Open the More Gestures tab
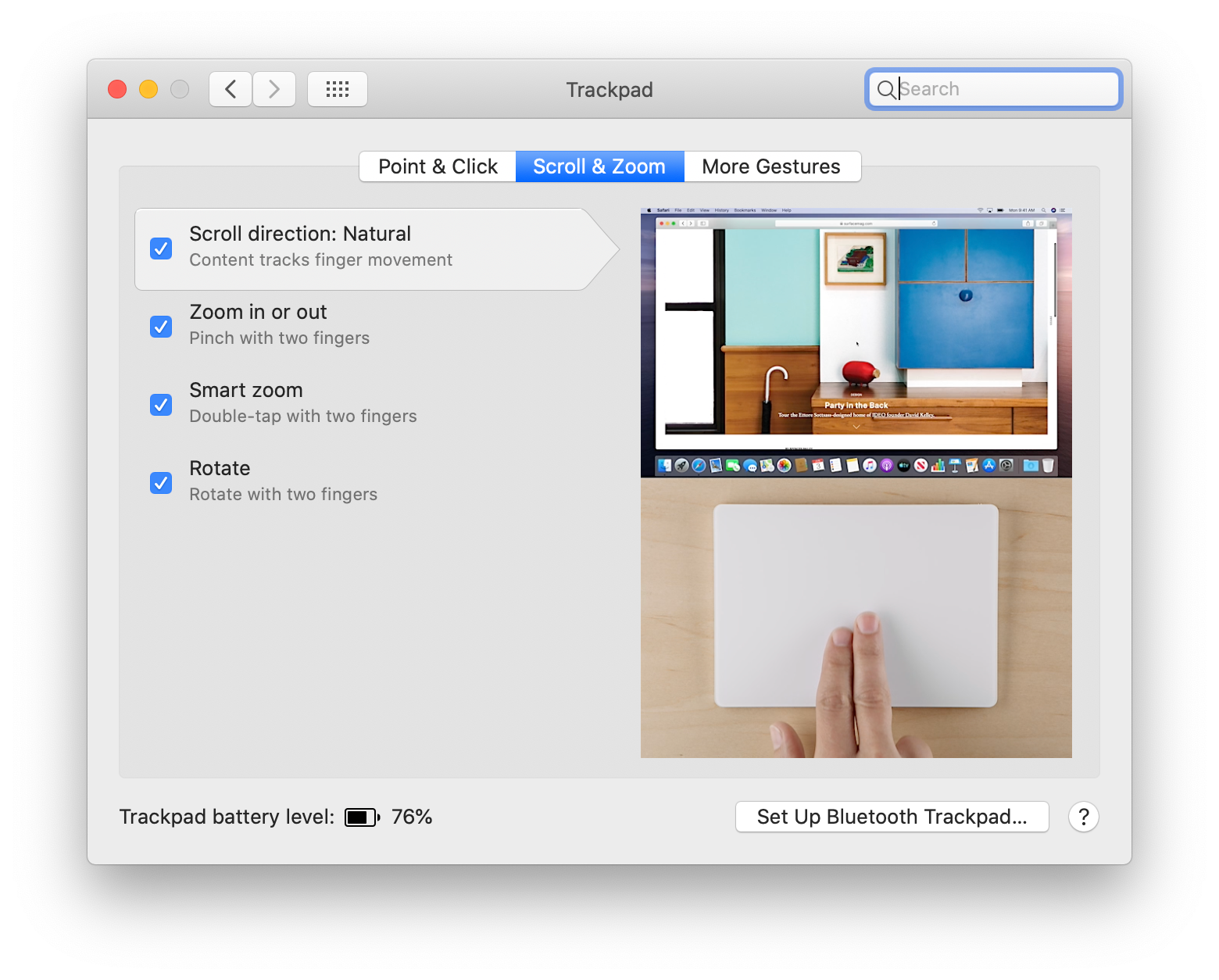Image resolution: width=1219 pixels, height=980 pixels. tap(770, 166)
